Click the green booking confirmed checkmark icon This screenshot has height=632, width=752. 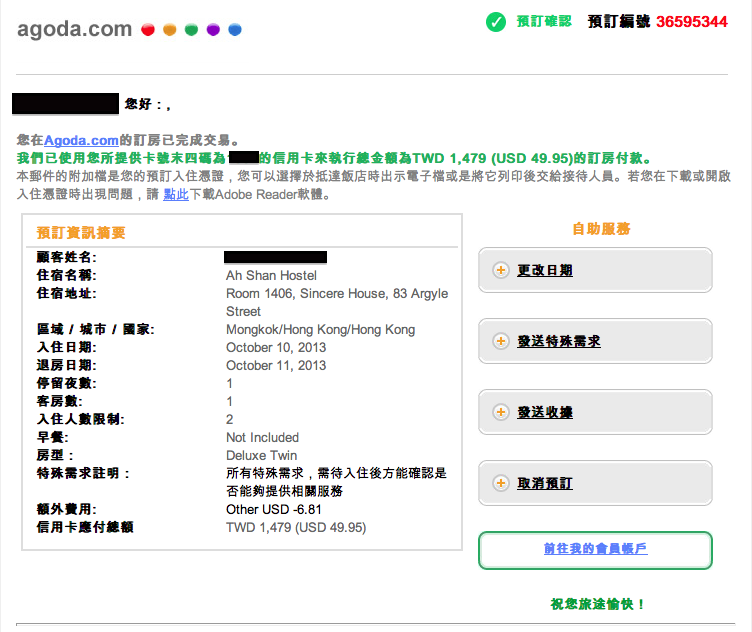coord(495,22)
